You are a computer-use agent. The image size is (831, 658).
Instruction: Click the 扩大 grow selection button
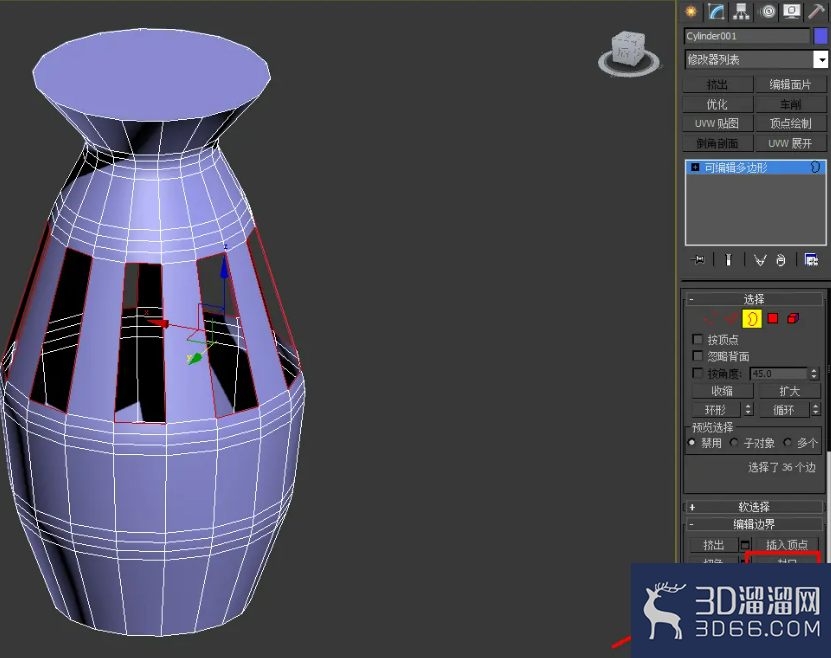click(789, 391)
